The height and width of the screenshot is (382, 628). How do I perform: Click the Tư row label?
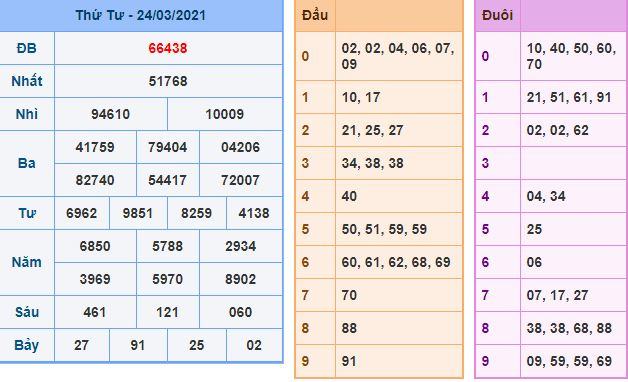(27, 213)
